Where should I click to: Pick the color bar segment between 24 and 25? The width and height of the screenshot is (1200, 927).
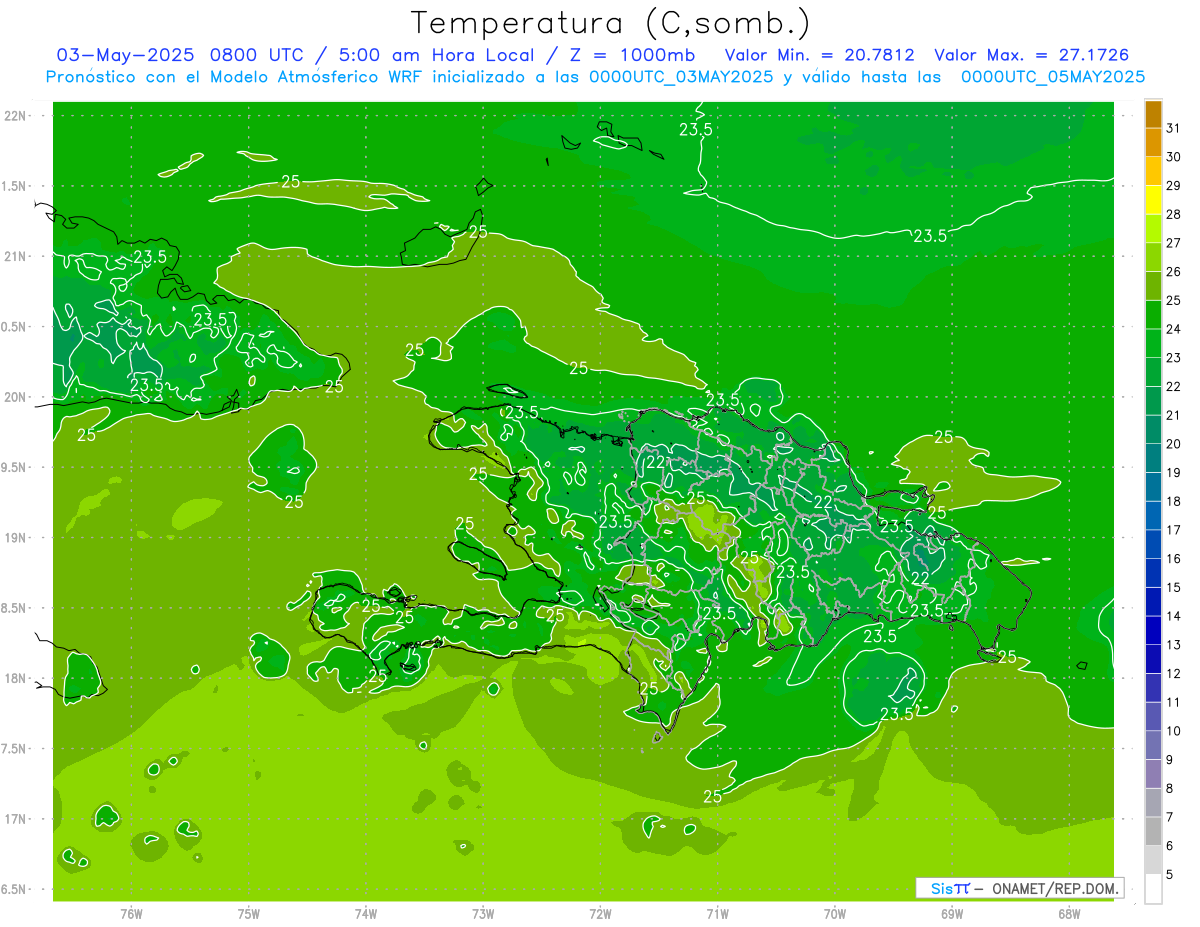coord(1153,315)
